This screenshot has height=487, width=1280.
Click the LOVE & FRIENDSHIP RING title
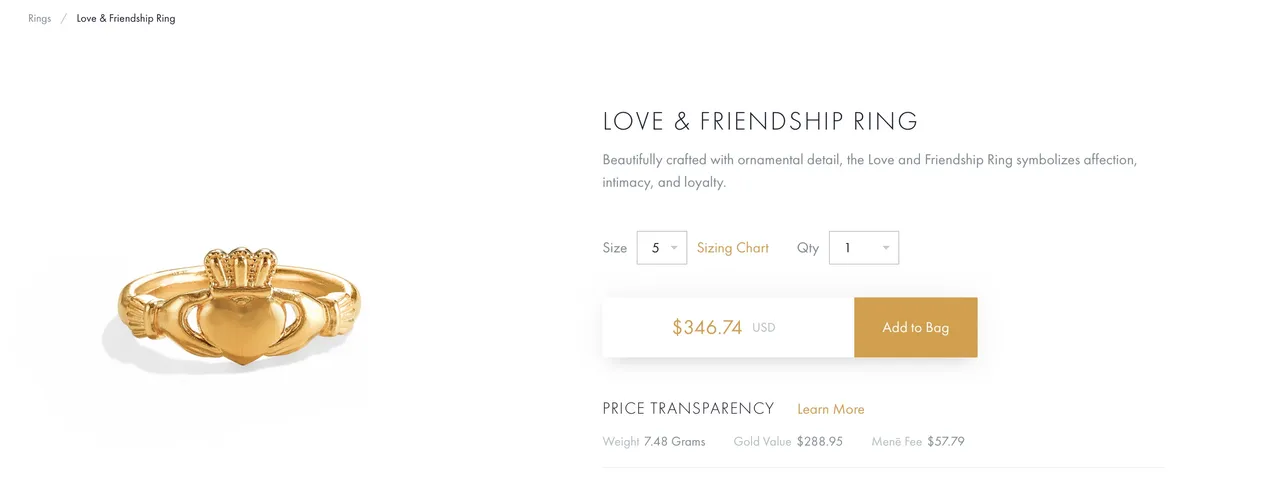pos(760,122)
